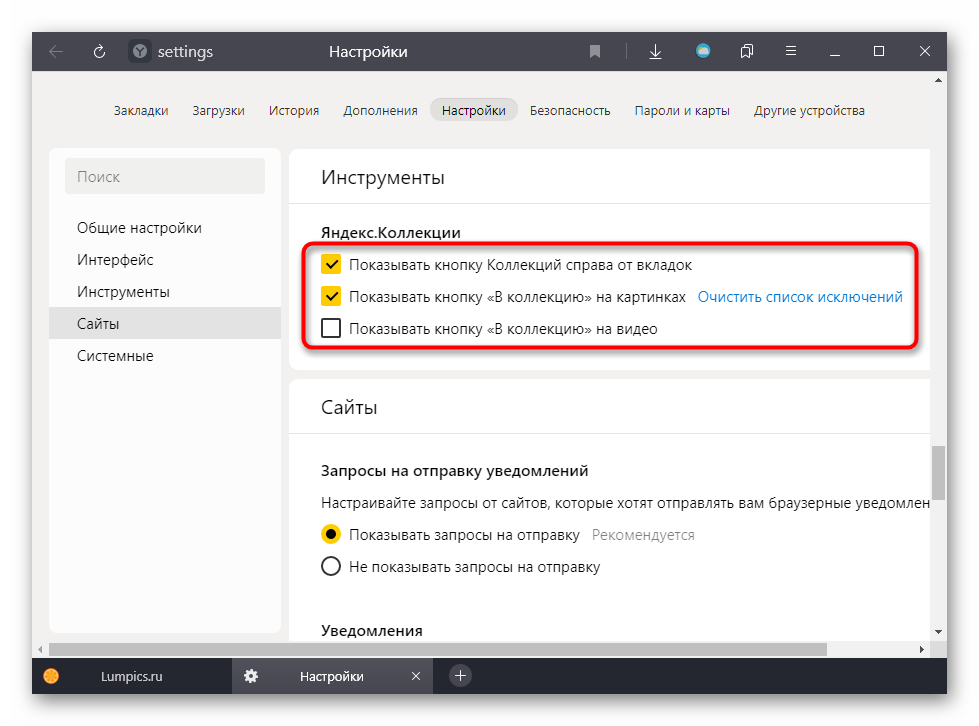This screenshot has width=979, height=726.
Task: Switch to the История section
Action: [x=294, y=110]
